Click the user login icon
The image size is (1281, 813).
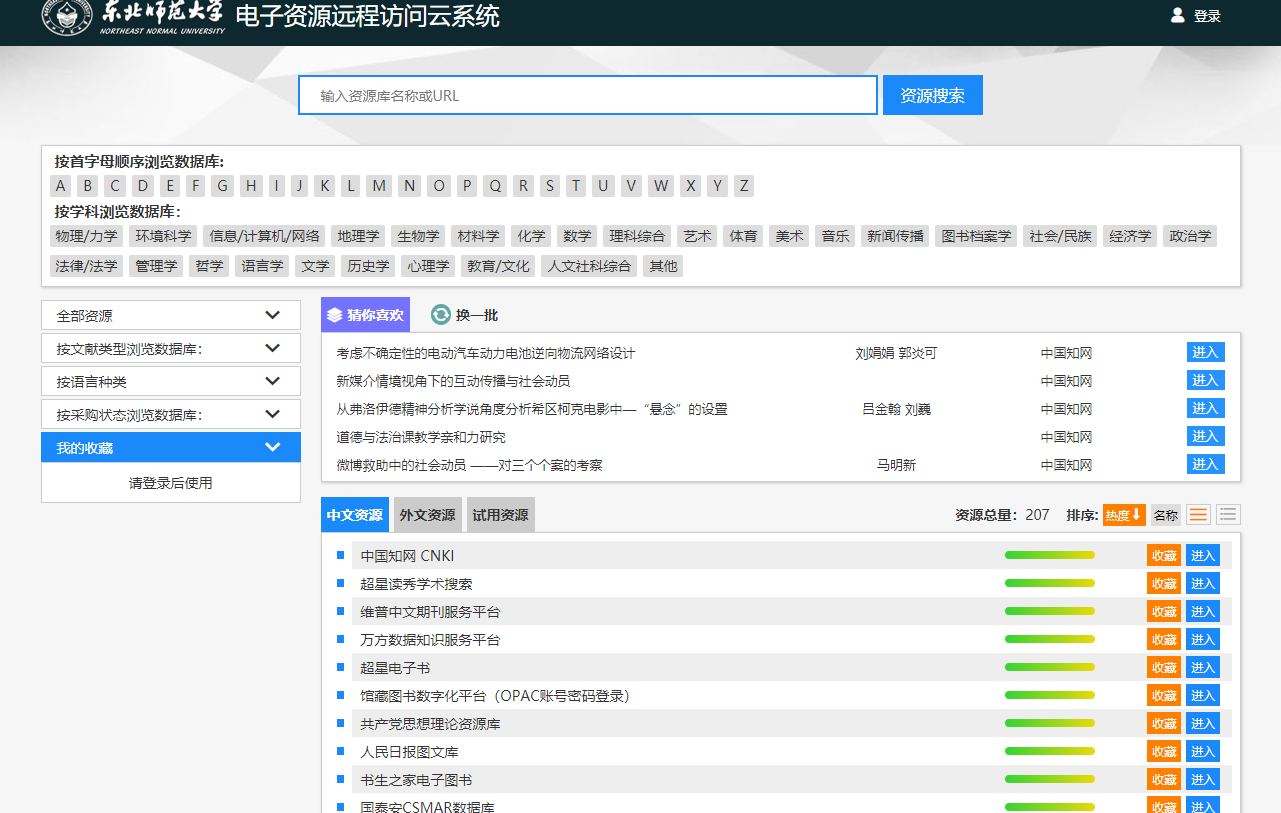click(x=1177, y=16)
